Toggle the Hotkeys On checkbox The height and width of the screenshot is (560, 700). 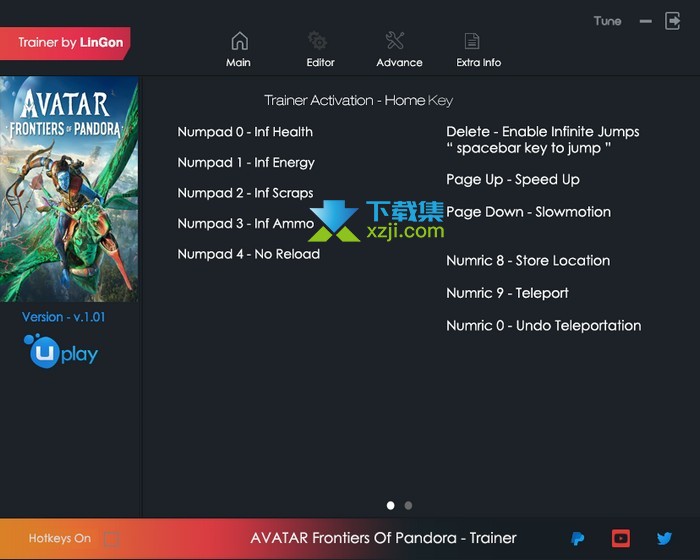[x=111, y=539]
